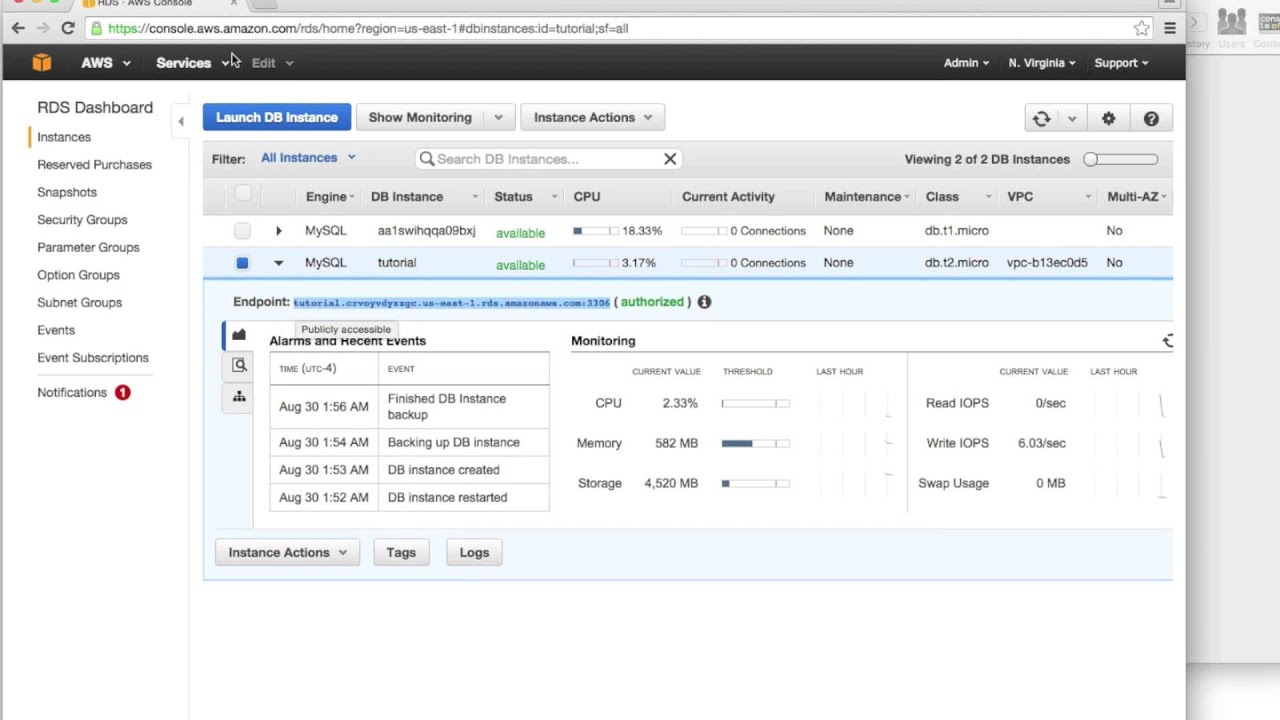Open Security Groups in the sidebar
The width and height of the screenshot is (1280, 720).
[x=82, y=220]
